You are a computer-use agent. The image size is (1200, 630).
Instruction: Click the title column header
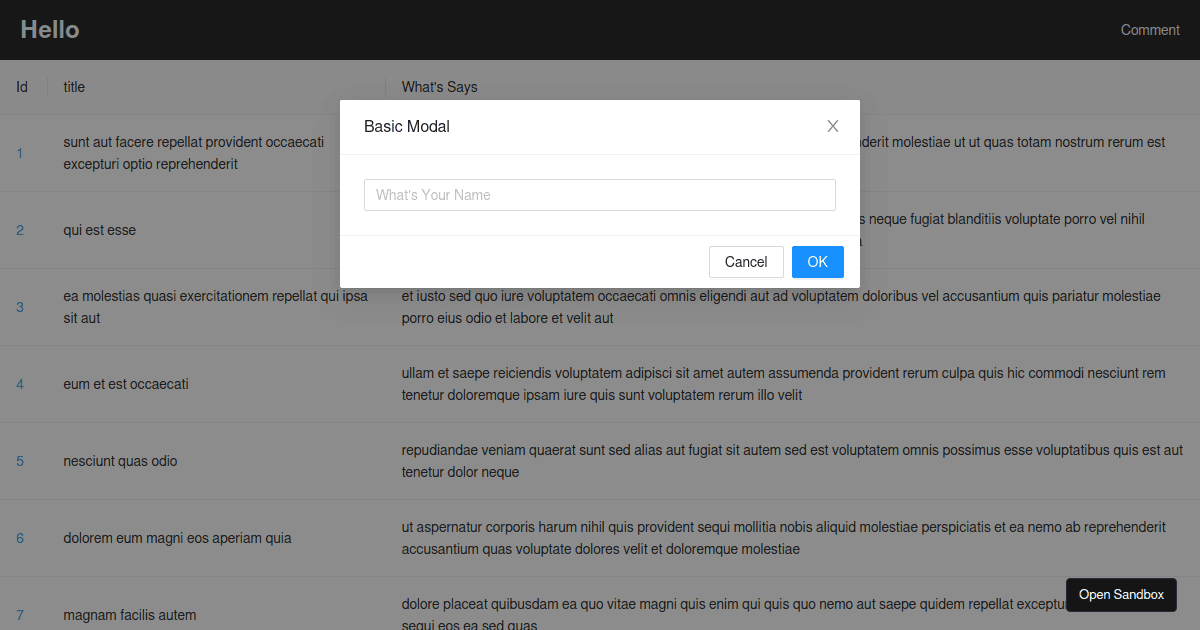(x=73, y=87)
